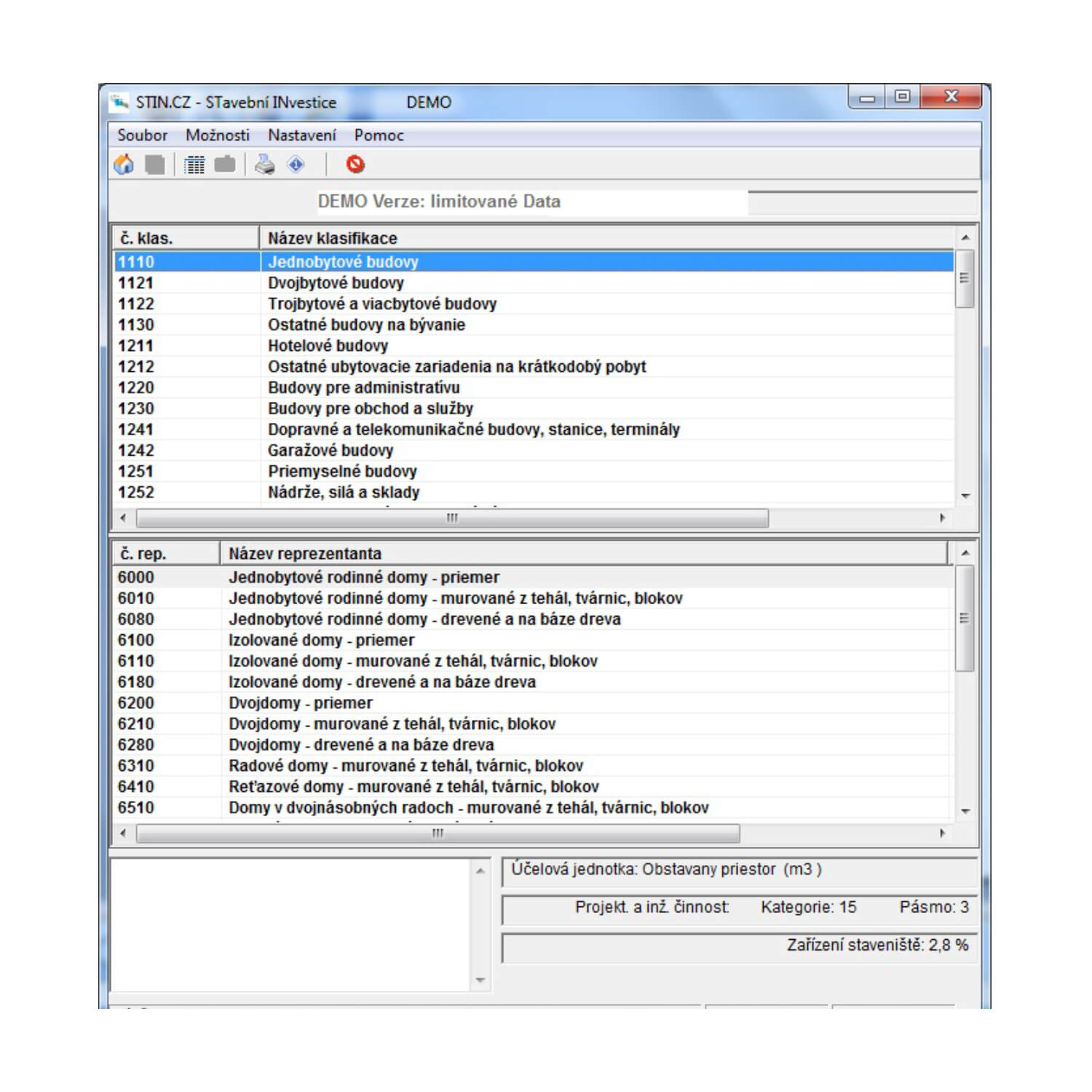Click the house home icon in toolbar
The image size is (1092, 1092).
tap(124, 165)
